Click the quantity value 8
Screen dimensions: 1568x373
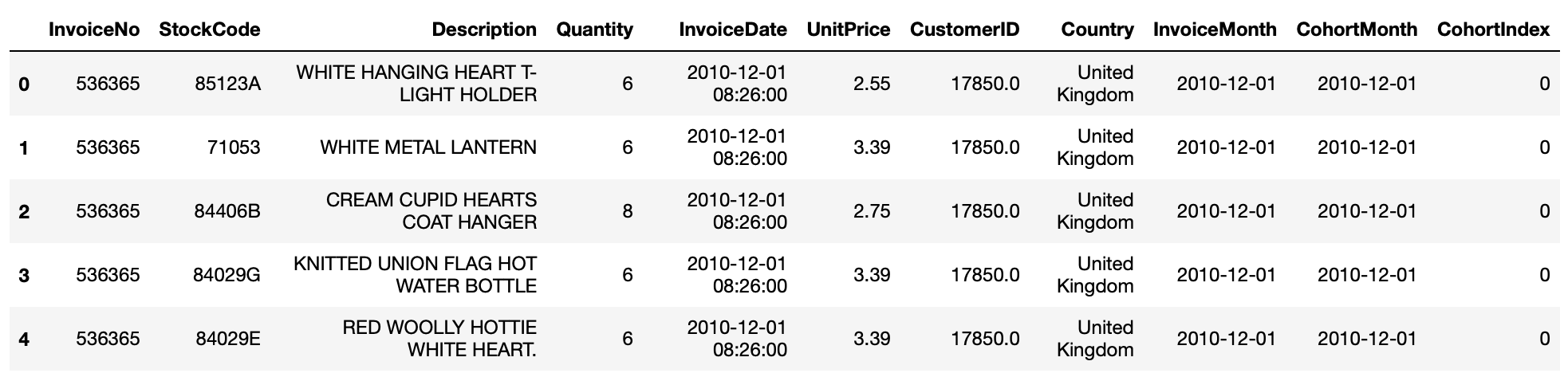click(627, 211)
